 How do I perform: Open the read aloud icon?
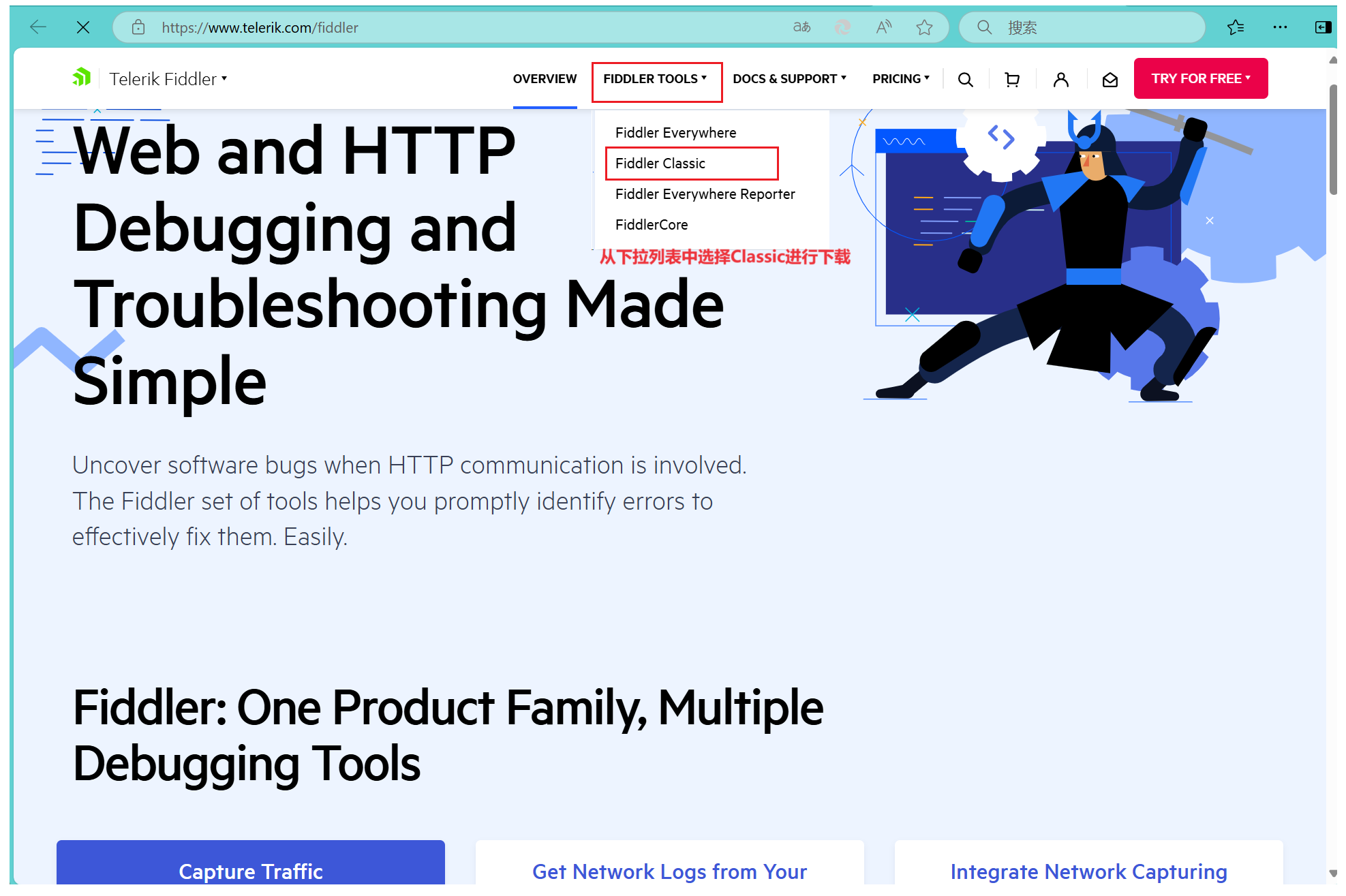click(883, 27)
